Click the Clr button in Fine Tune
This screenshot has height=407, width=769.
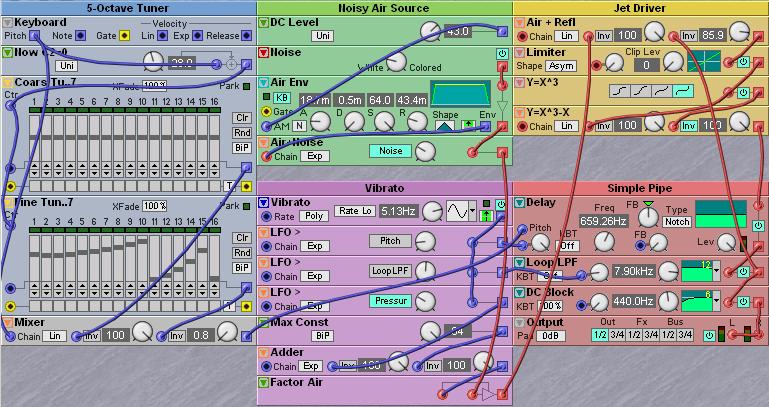(x=242, y=238)
